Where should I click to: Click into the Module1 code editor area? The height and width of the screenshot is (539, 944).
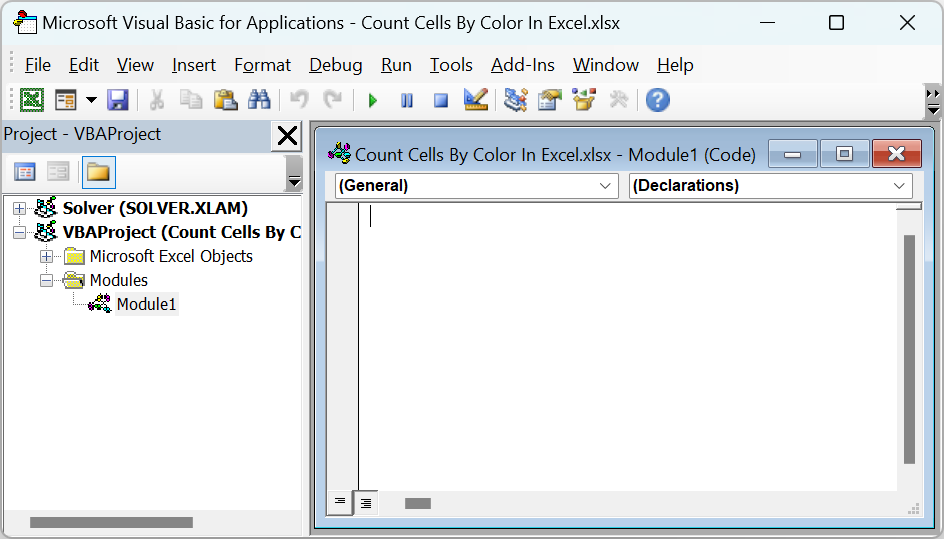(626, 349)
